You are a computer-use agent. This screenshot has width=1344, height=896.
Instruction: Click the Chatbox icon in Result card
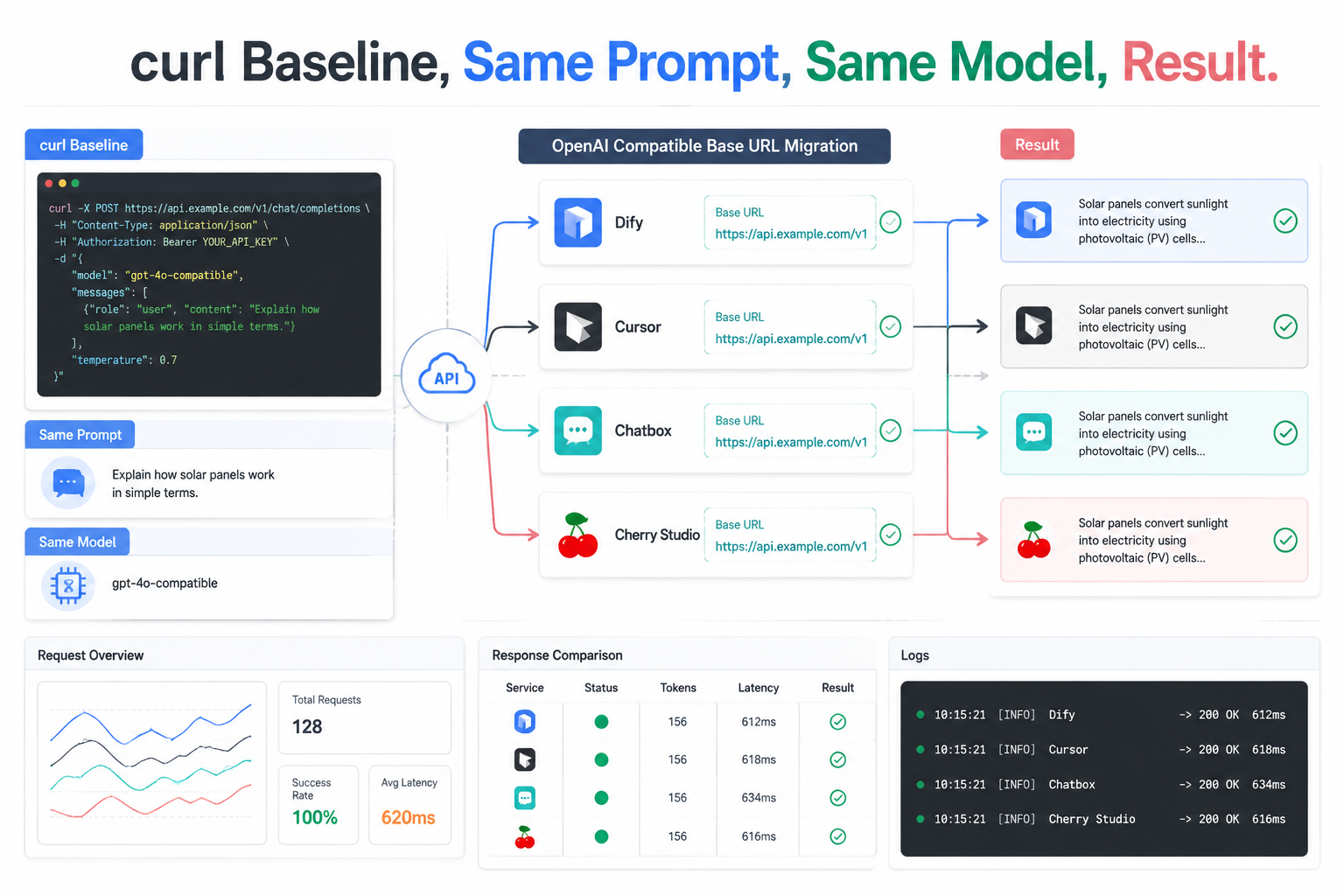1033,432
